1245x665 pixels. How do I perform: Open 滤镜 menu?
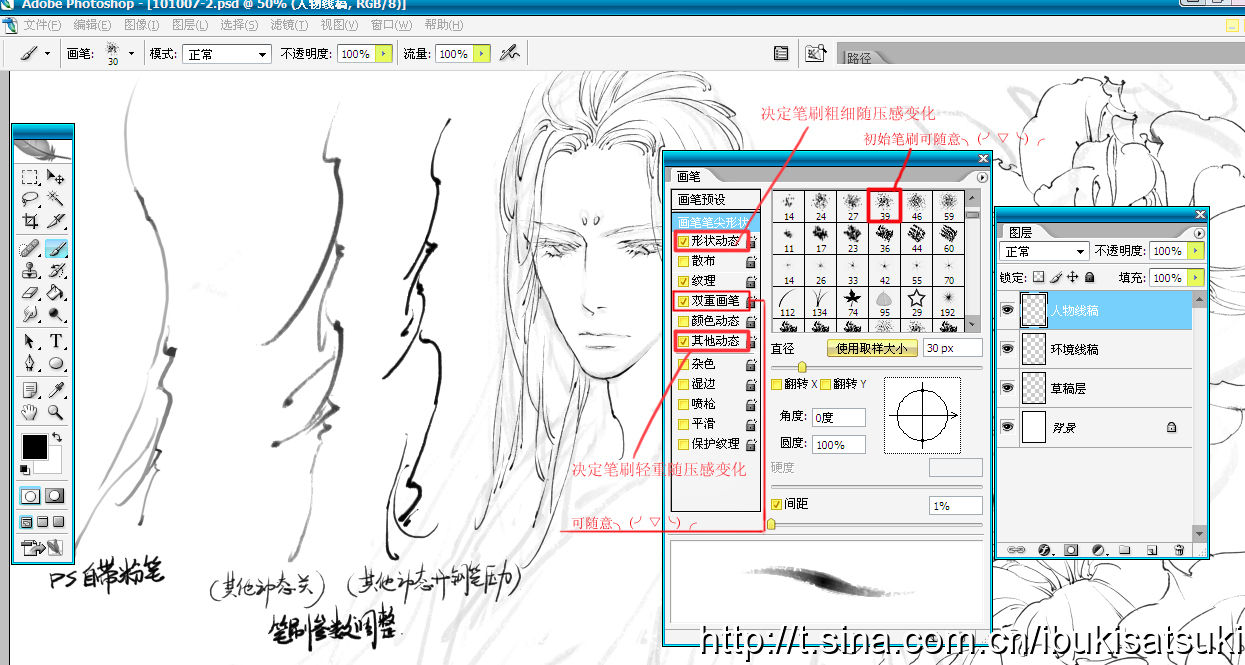point(289,25)
